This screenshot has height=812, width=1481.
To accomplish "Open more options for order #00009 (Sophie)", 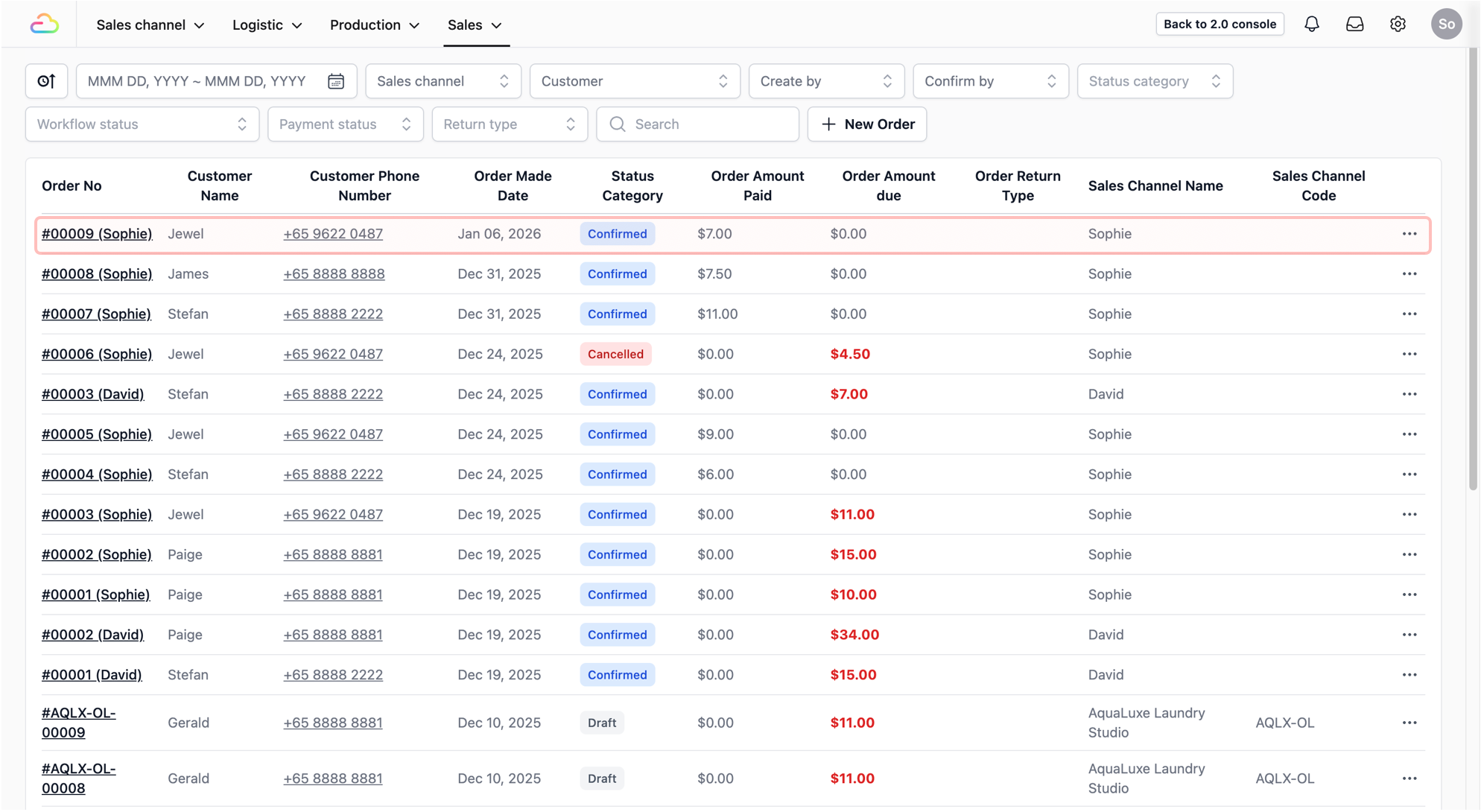I will click(1409, 234).
